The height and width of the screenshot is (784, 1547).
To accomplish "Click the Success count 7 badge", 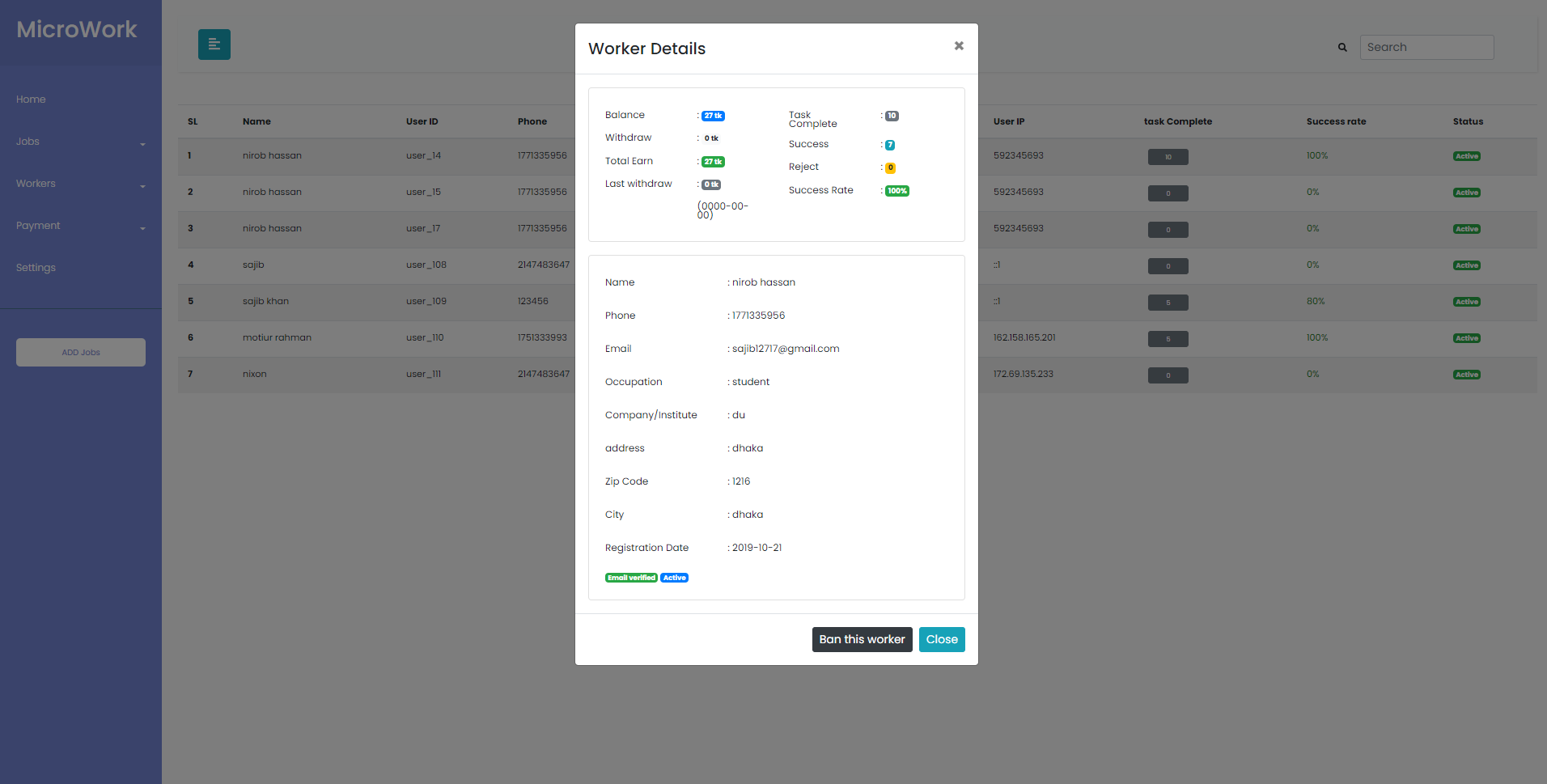I will coord(890,145).
